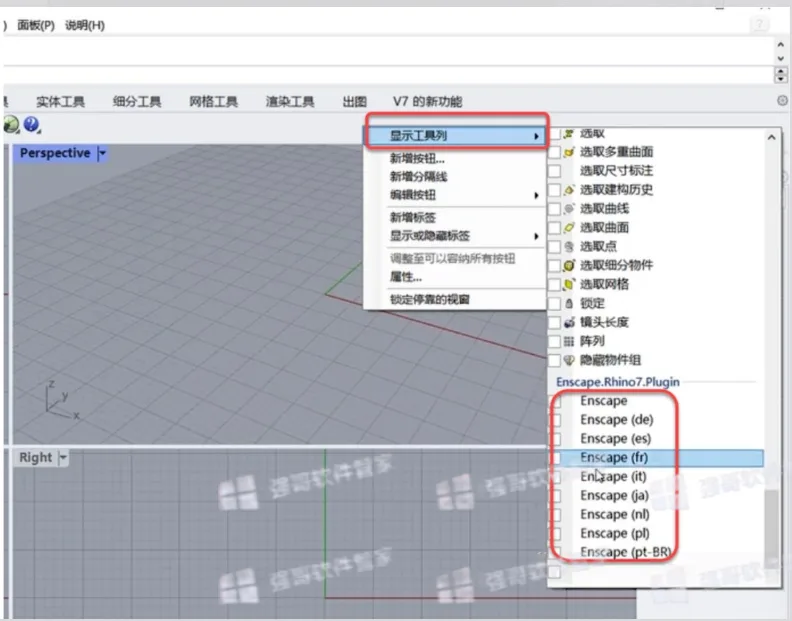
Task: Choose 锁定停靠的视窗 from context menu
Action: pos(430,300)
